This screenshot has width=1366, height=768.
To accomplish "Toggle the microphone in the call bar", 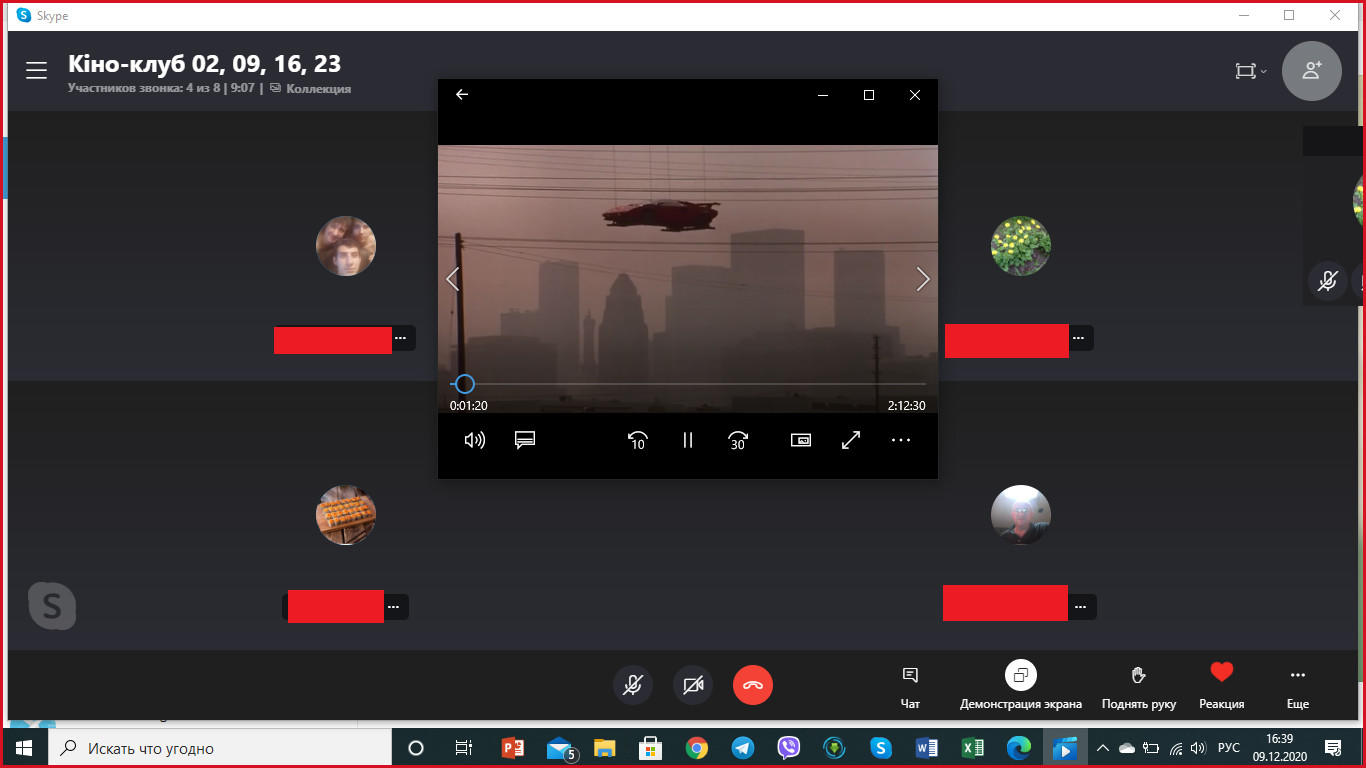I will coord(633,685).
